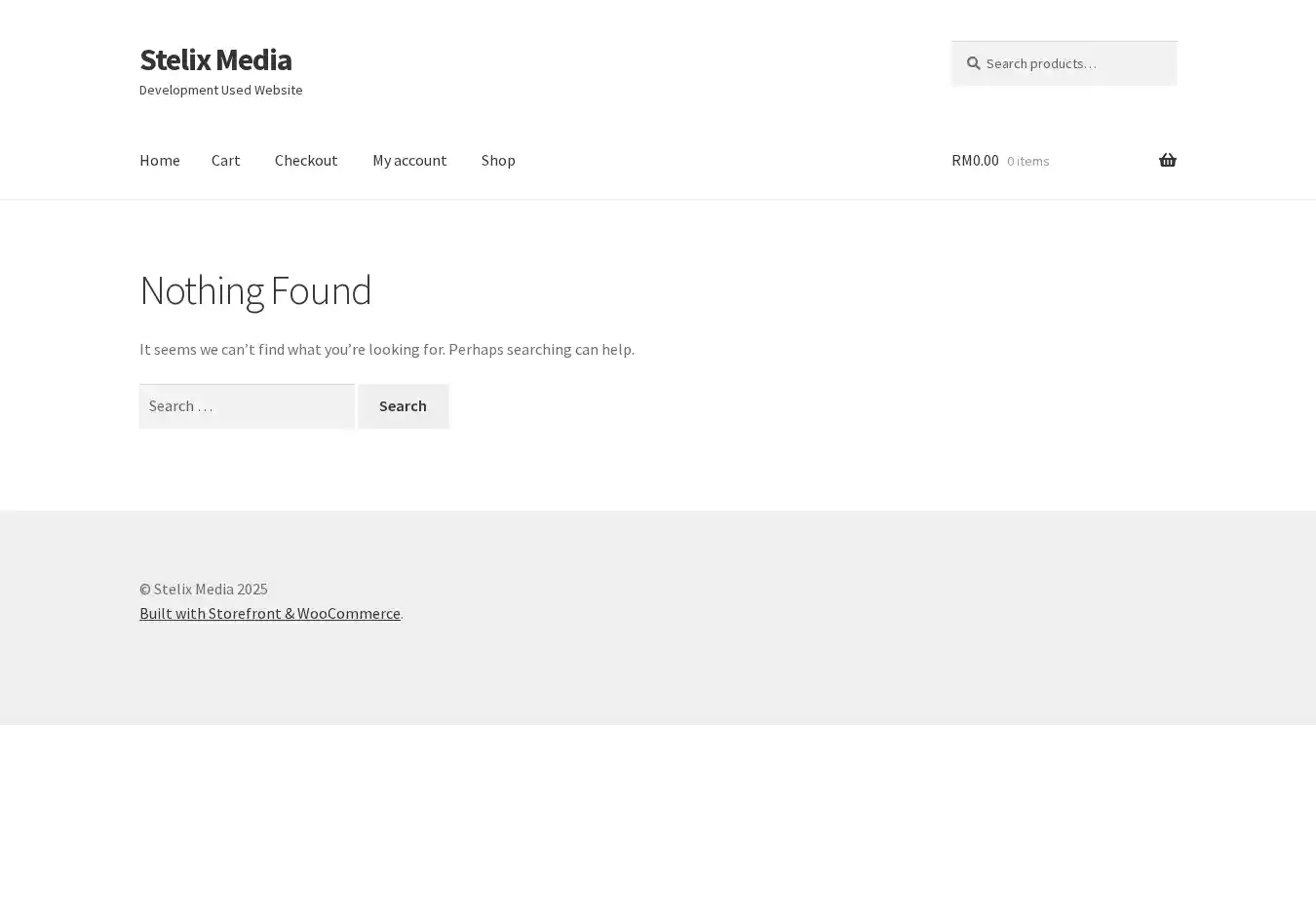The image size is (1316, 916).
Task: Go to the Cart page
Action: click(x=225, y=160)
